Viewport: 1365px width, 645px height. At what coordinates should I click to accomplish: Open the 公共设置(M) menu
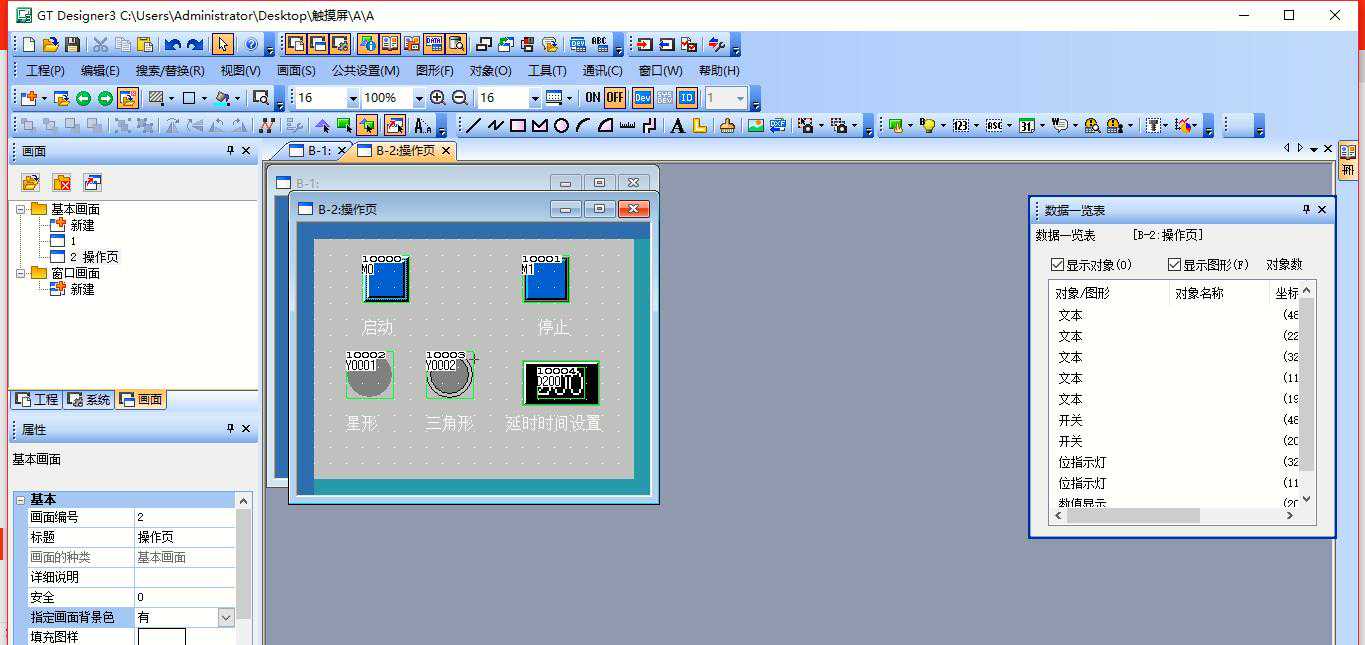click(x=365, y=71)
